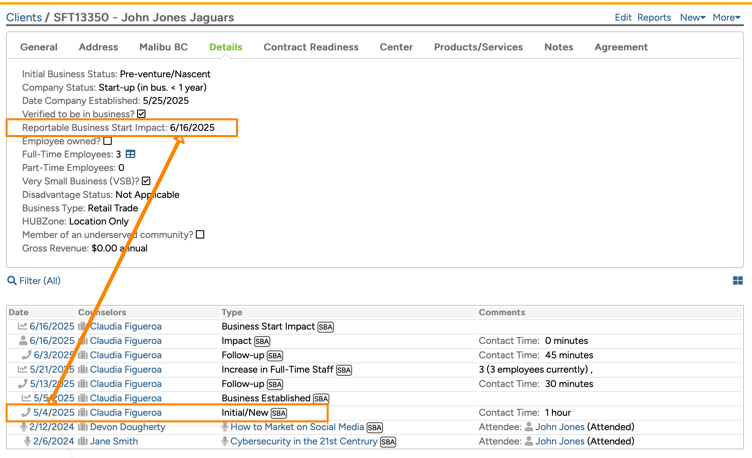Toggle Member of an underserved community checkbox
This screenshot has height=458, width=752.
(200, 235)
